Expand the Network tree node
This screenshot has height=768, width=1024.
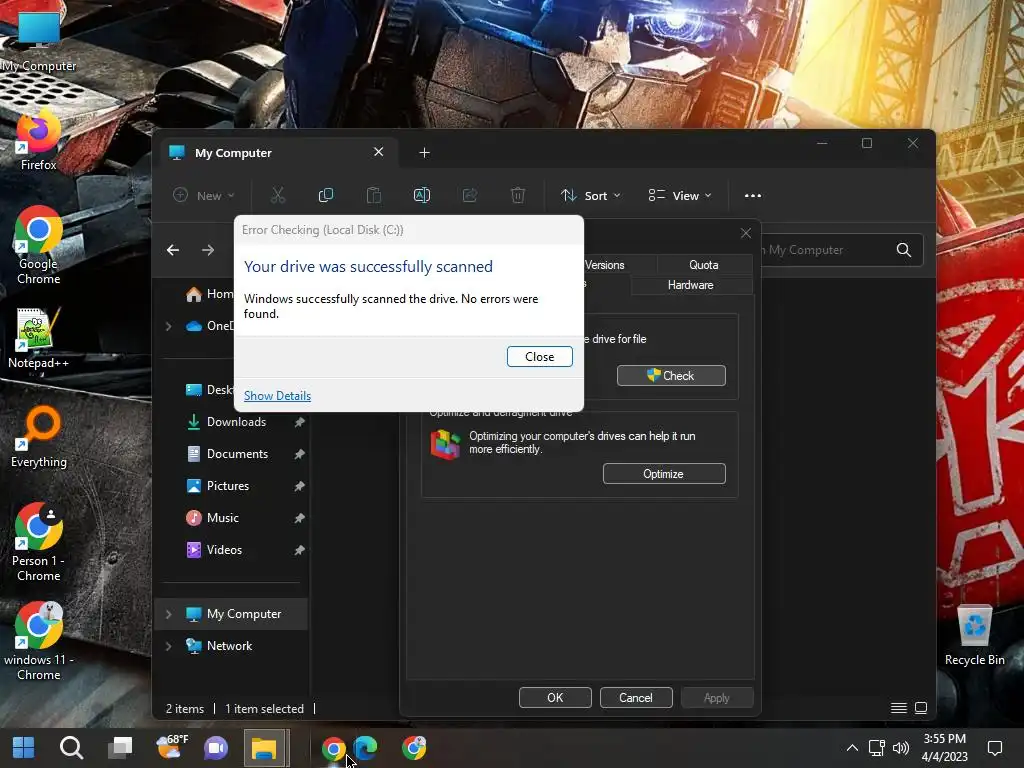coord(168,646)
